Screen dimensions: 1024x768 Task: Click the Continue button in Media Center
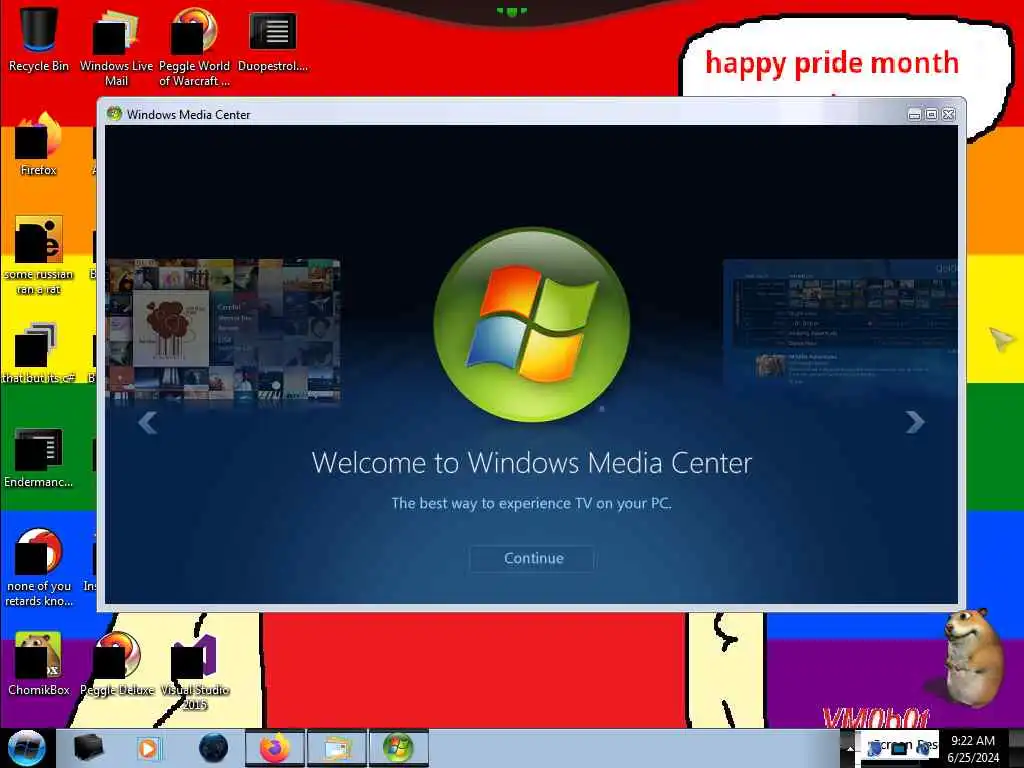(x=532, y=558)
